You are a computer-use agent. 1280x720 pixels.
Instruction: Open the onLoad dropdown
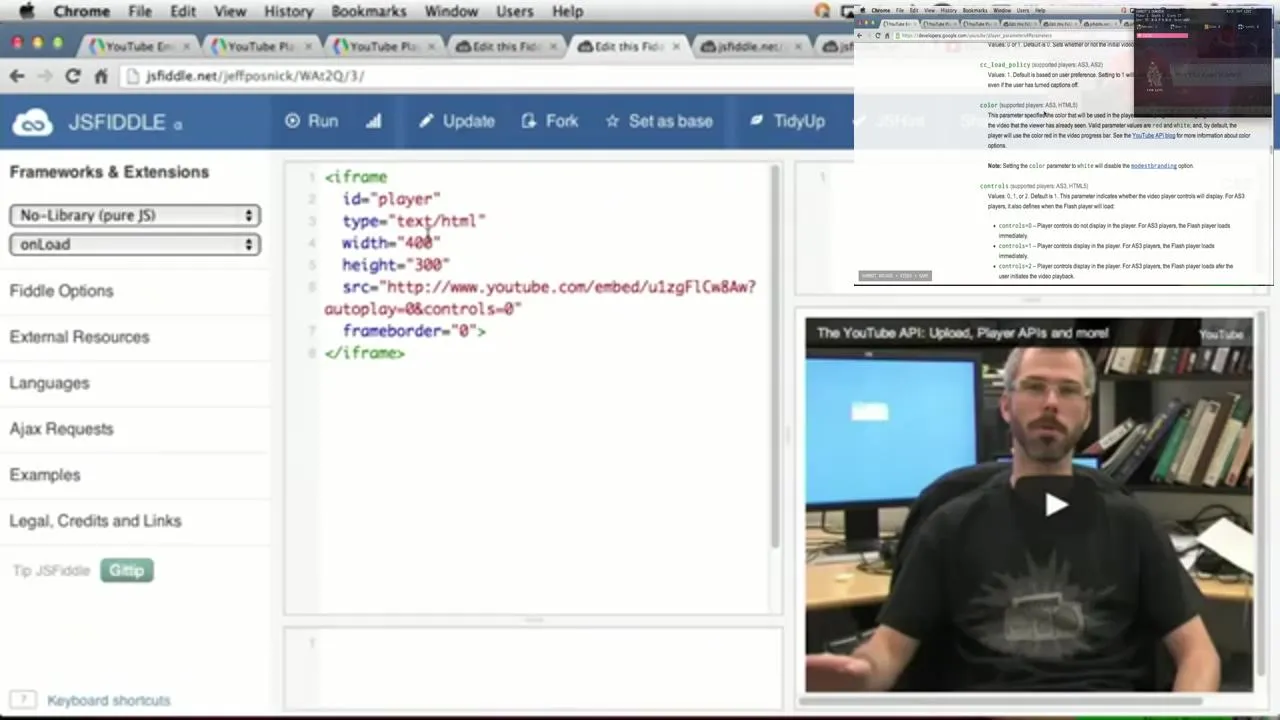135,244
